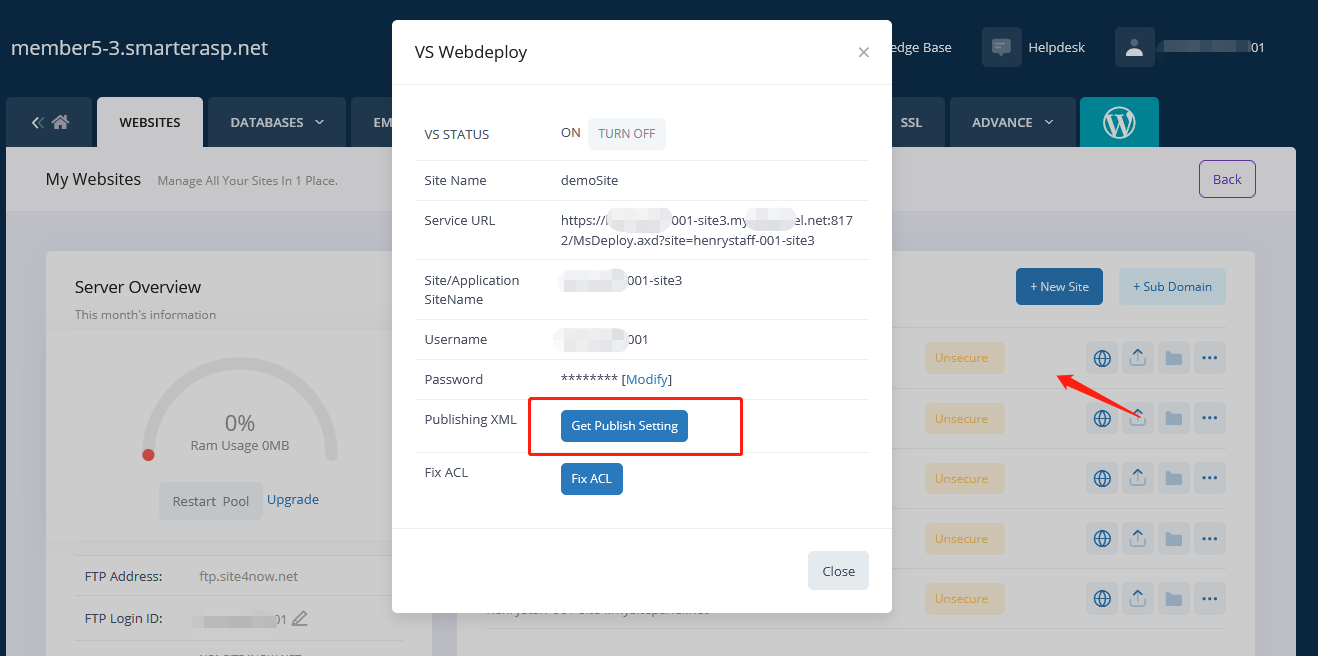Screen dimensions: 1318x656
Task: Edit FTP Login ID with pencil icon
Action: pos(299,619)
